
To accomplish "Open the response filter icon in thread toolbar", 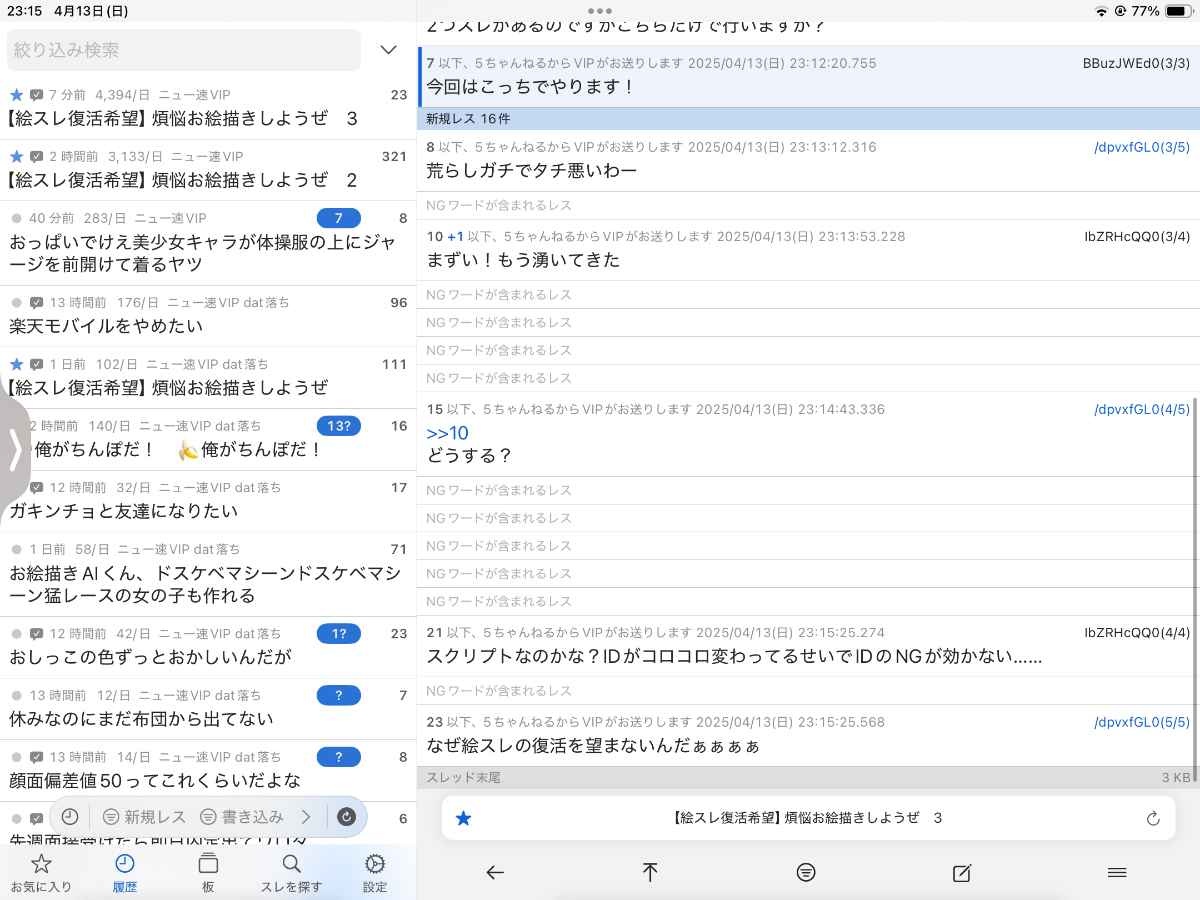I will pyautogui.click(x=806, y=873).
